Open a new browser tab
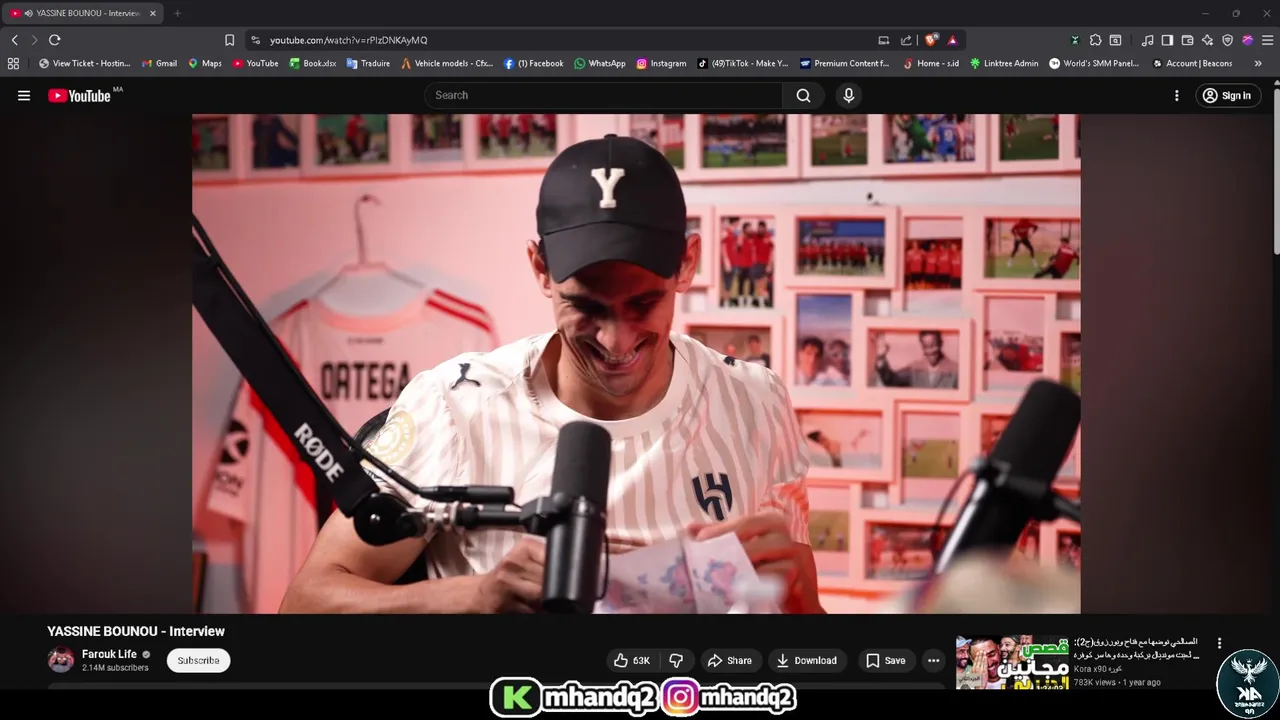 177,13
